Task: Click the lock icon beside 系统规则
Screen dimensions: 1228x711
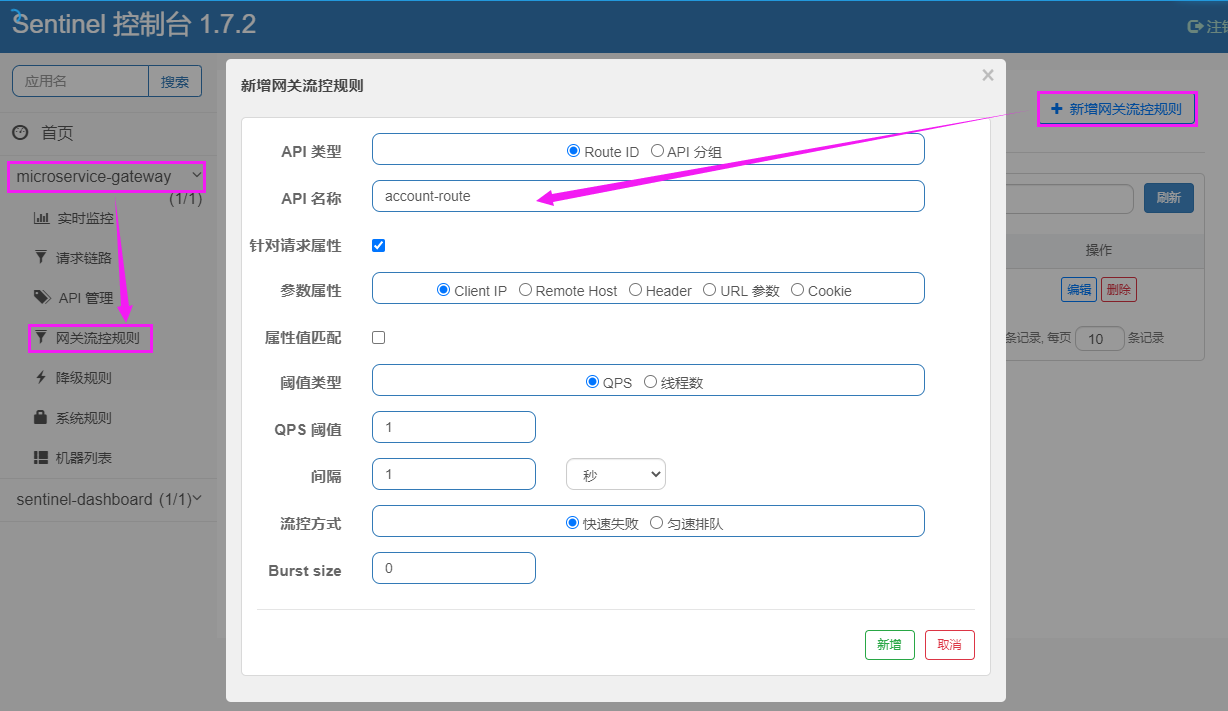Action: point(41,417)
